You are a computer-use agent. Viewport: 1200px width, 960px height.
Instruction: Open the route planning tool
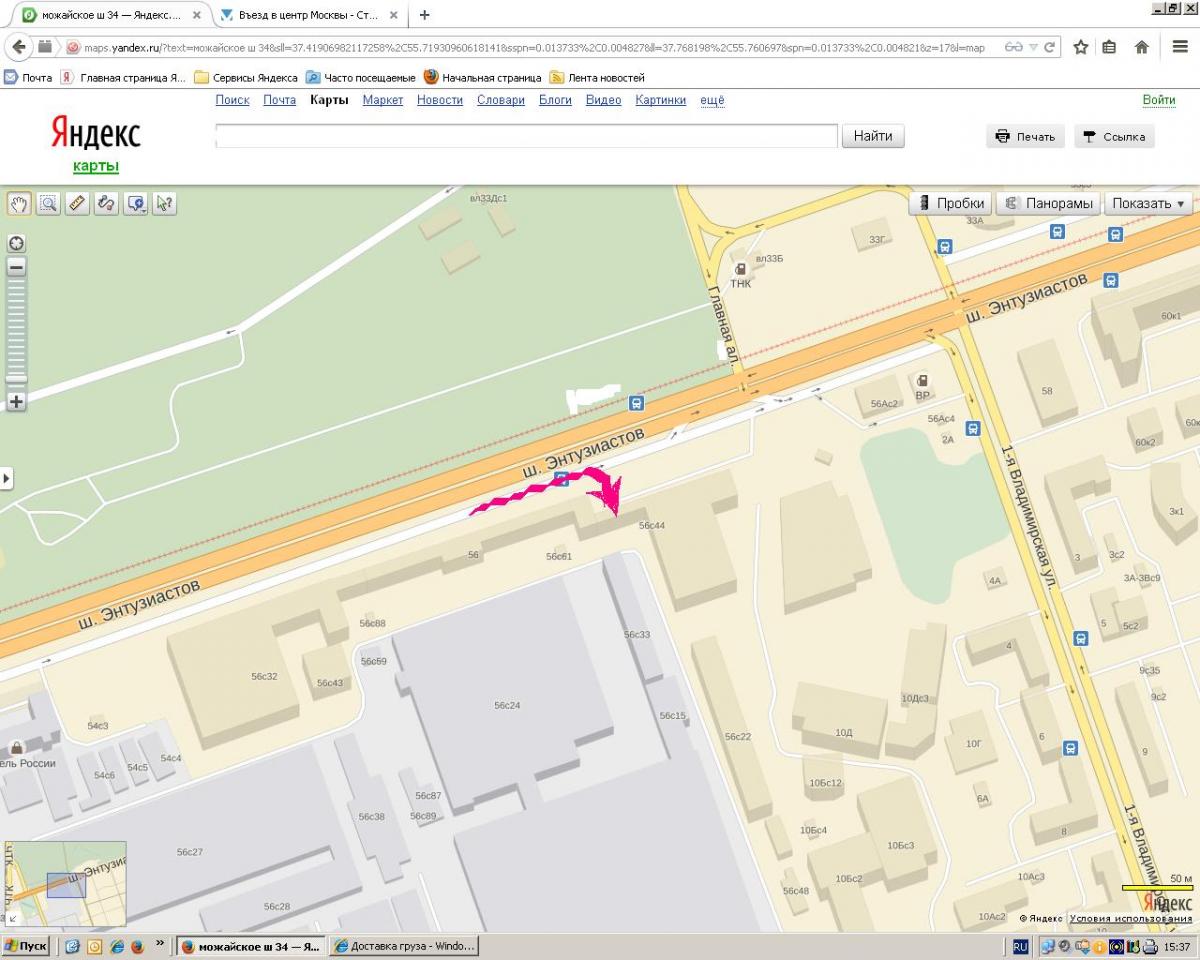pos(106,203)
